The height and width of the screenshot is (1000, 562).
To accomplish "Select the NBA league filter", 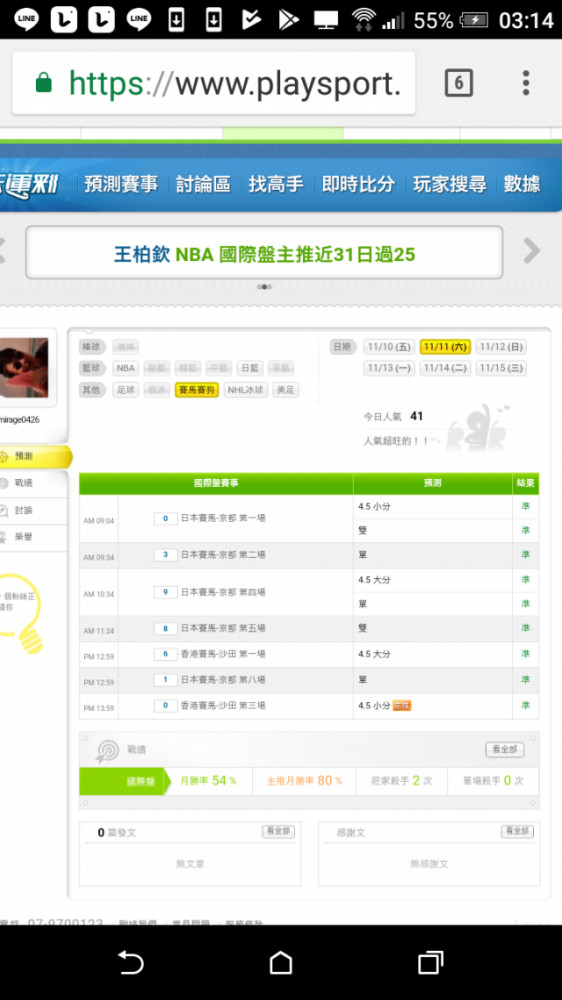I will tap(126, 368).
